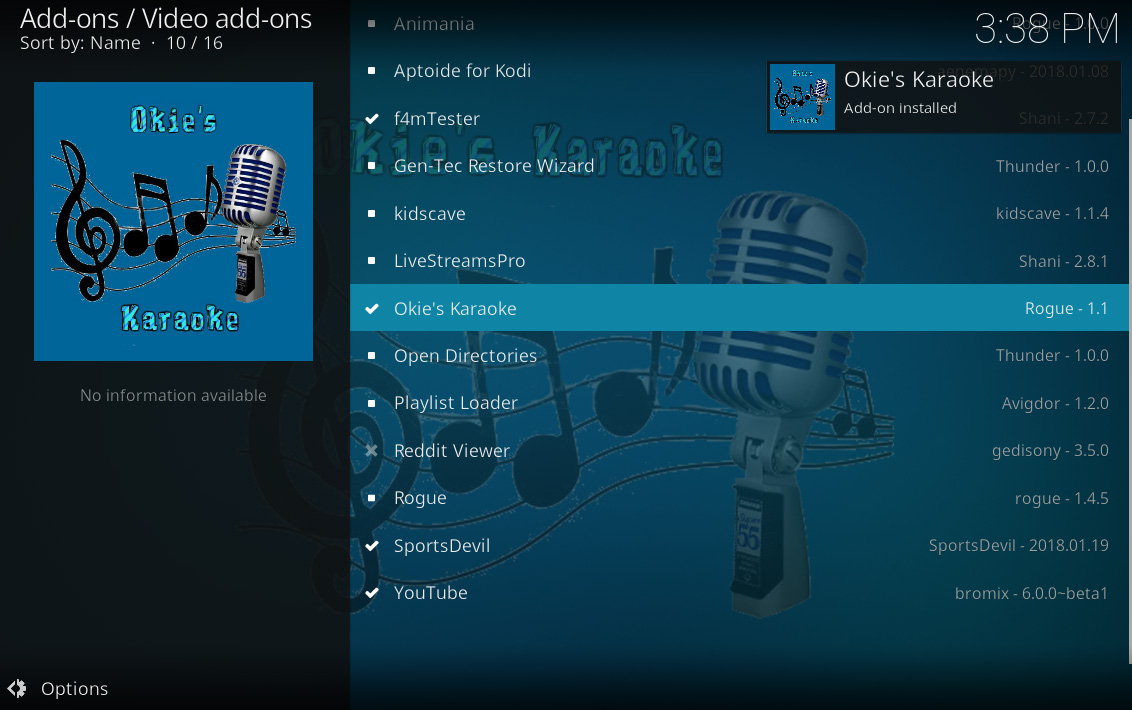Open the Rogue add-on entry
The width and height of the screenshot is (1132, 710).
point(420,498)
